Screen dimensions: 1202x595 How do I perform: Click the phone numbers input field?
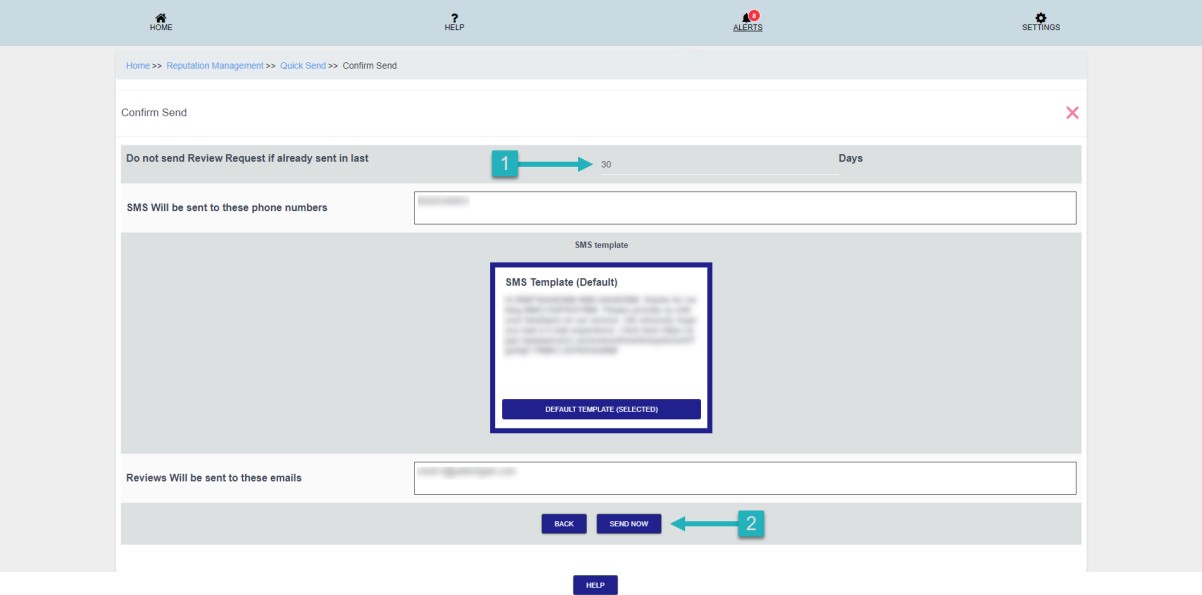[x=745, y=206]
